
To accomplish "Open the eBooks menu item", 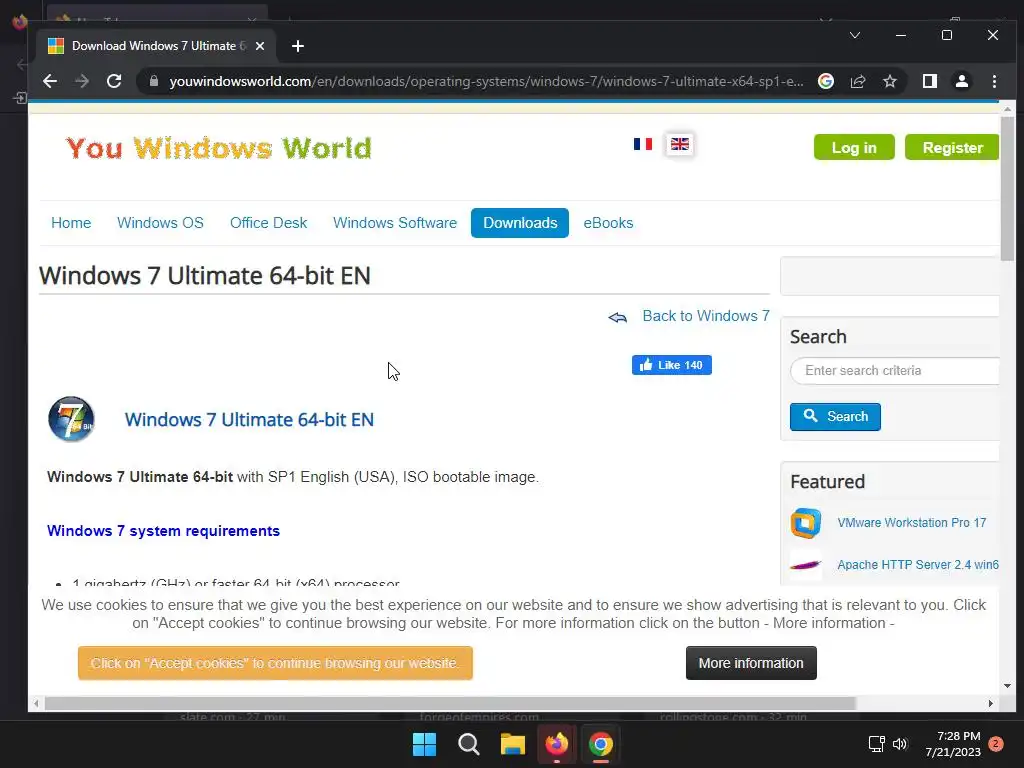I will coord(608,223).
